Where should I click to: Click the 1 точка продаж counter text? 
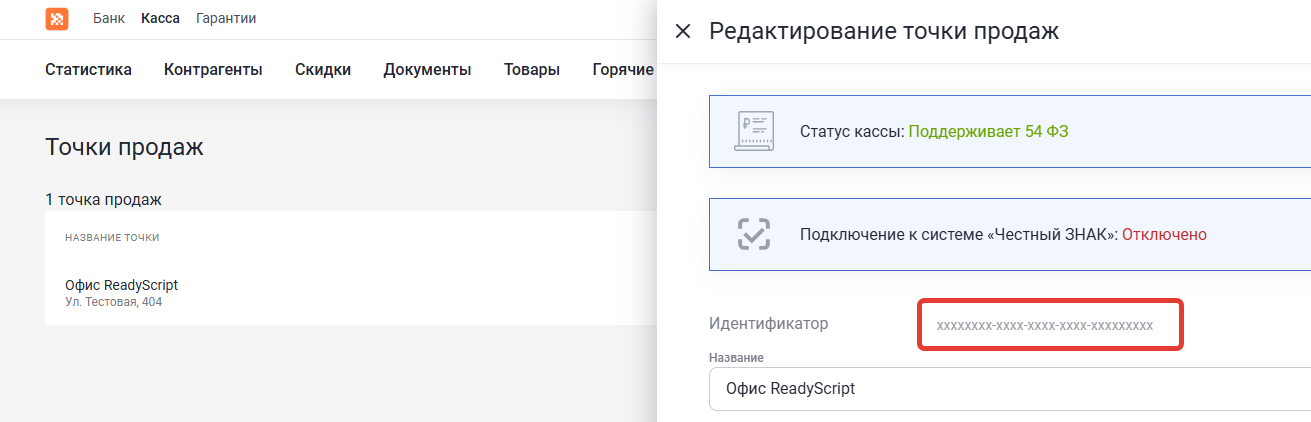103,199
